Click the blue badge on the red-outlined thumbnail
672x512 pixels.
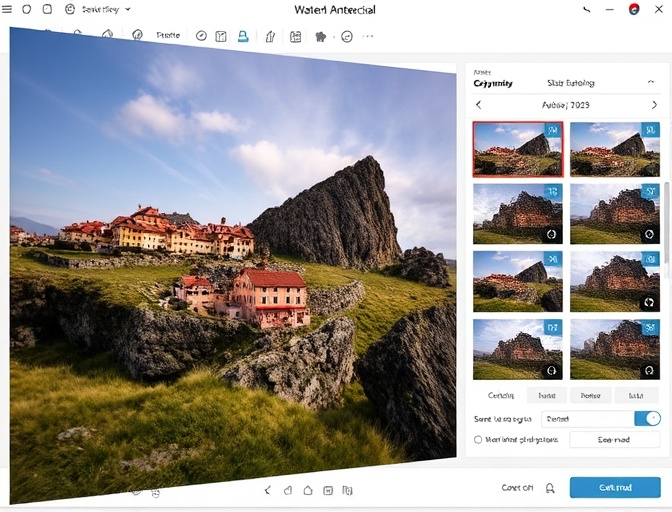pyautogui.click(x=553, y=130)
